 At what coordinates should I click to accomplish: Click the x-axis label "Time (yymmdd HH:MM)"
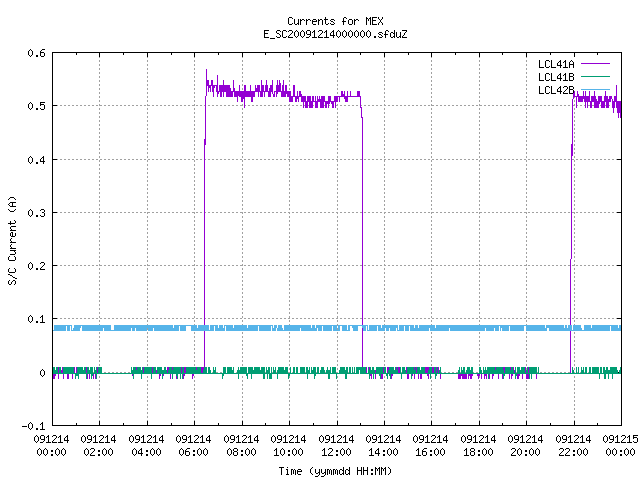[x=335, y=471]
